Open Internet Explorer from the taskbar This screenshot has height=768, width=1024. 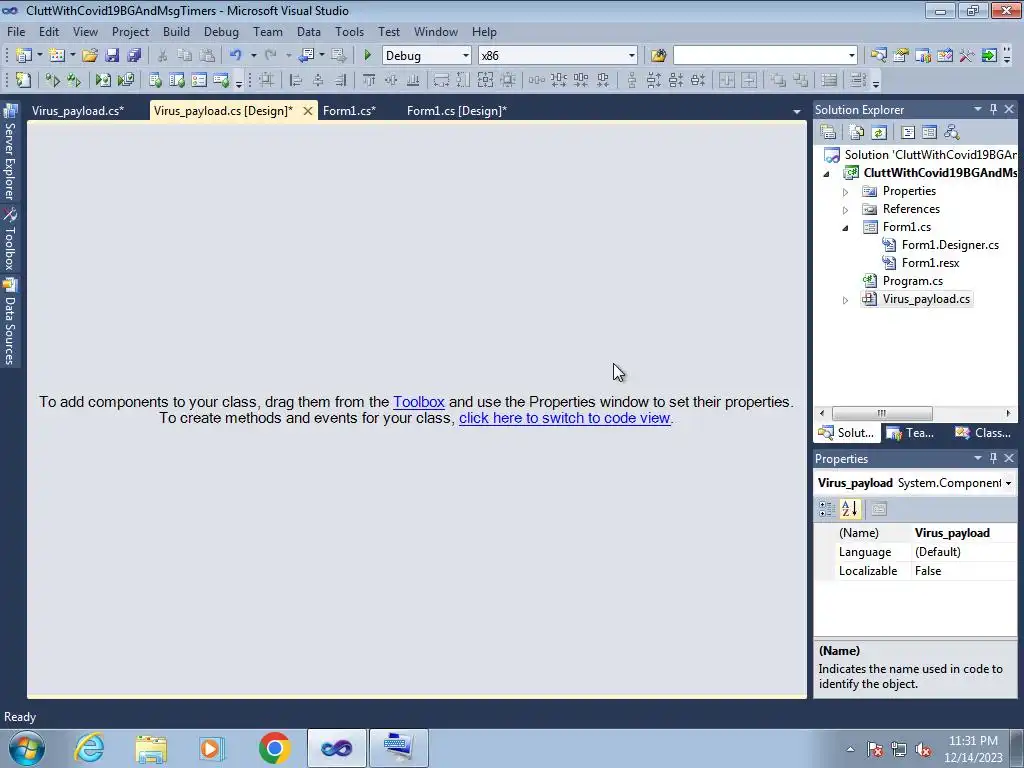89,748
